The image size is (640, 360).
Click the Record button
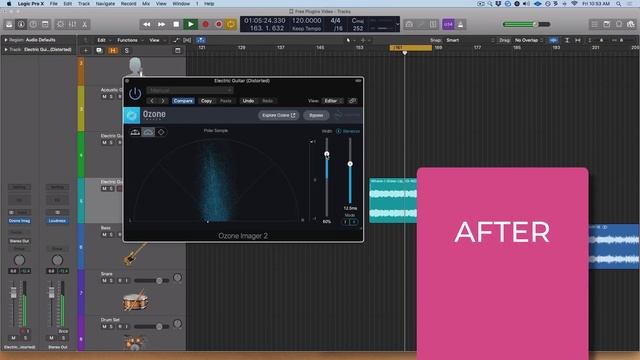[205, 24]
